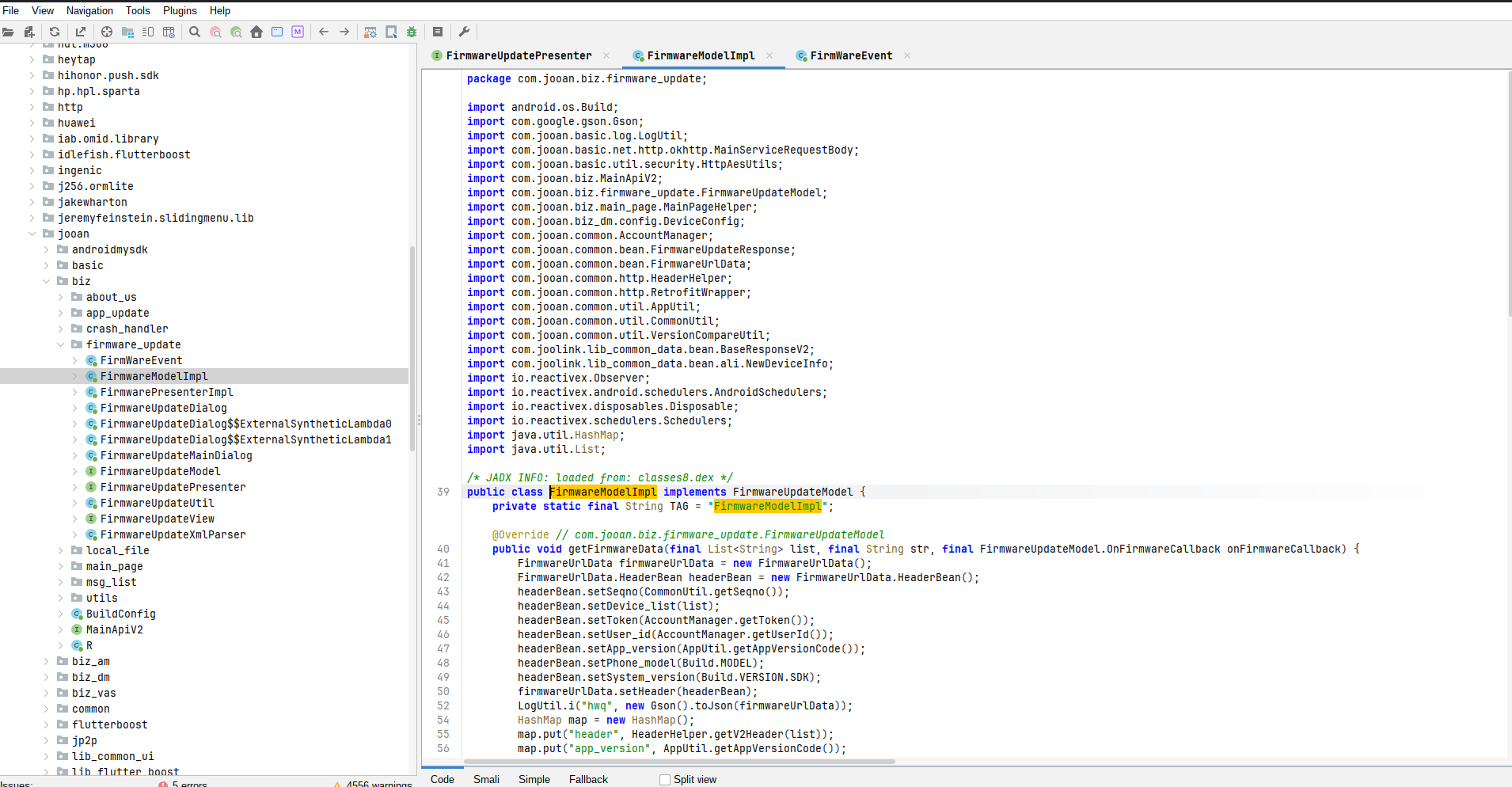Image resolution: width=1512 pixels, height=787 pixels.
Task: Open AndroidManifest via purple M icon
Action: click(298, 32)
